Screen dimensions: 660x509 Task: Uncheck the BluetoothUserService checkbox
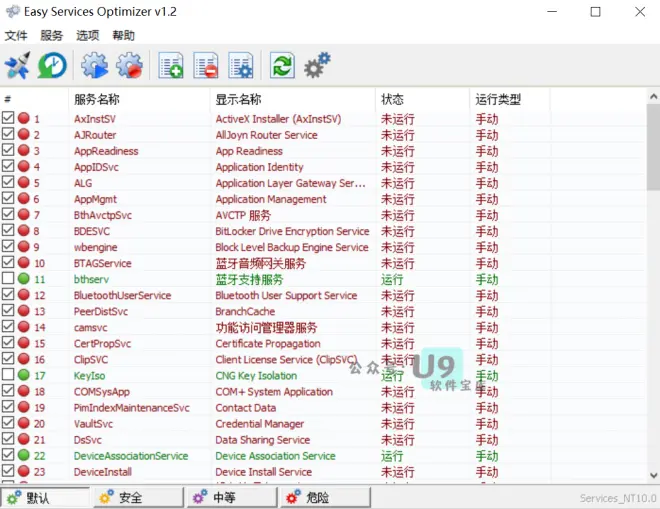[8, 294]
